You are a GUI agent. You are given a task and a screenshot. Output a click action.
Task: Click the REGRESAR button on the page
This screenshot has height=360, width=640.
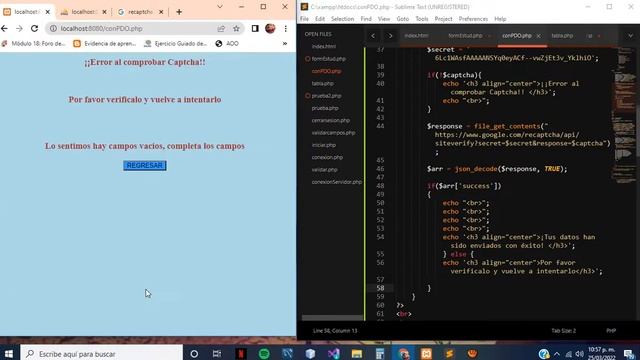pyautogui.click(x=144, y=165)
